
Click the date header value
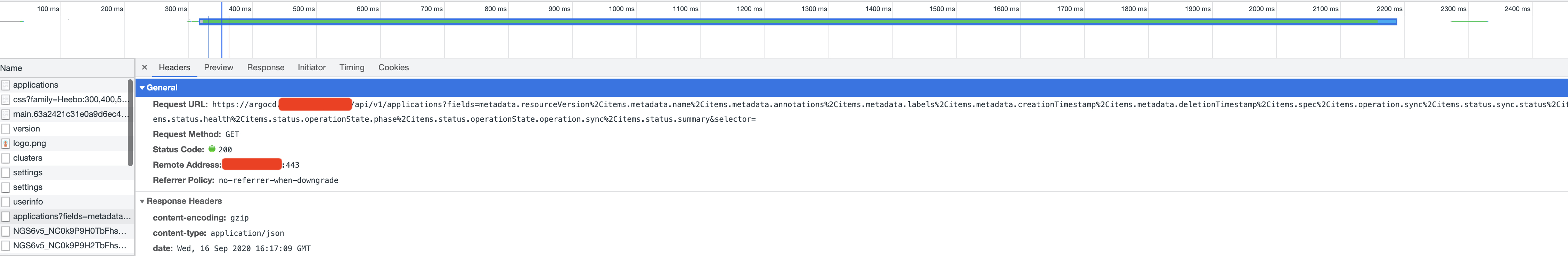click(x=244, y=248)
